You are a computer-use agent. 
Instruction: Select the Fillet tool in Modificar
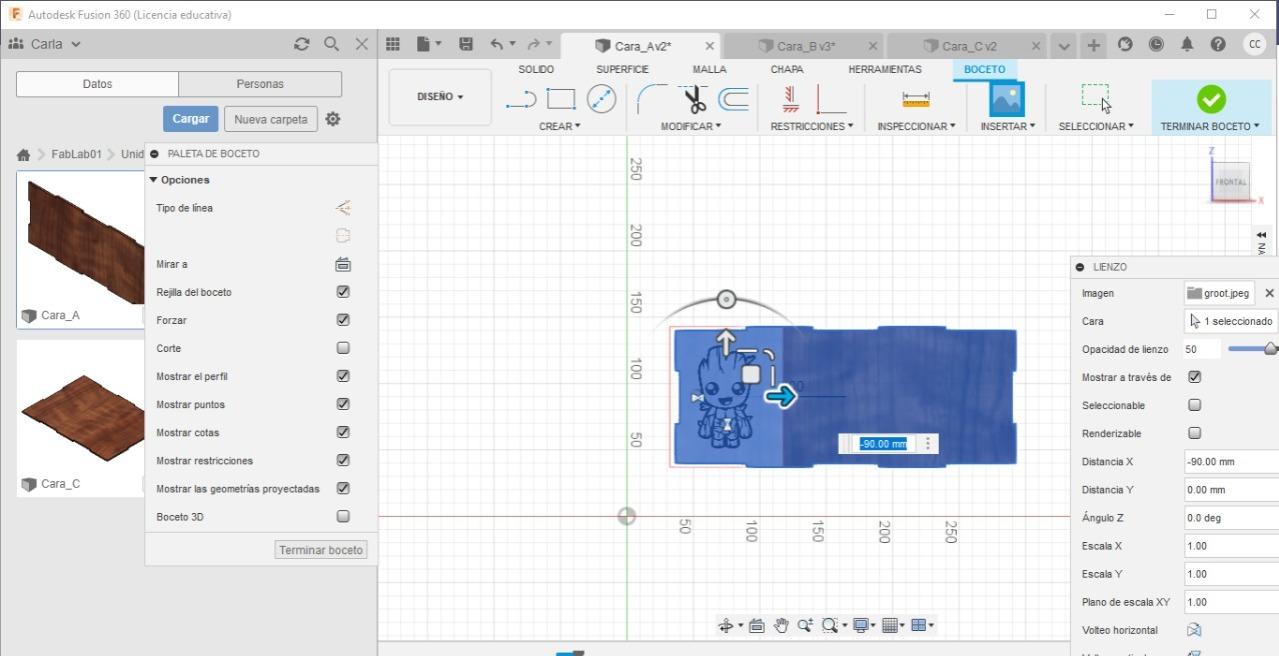(x=652, y=99)
